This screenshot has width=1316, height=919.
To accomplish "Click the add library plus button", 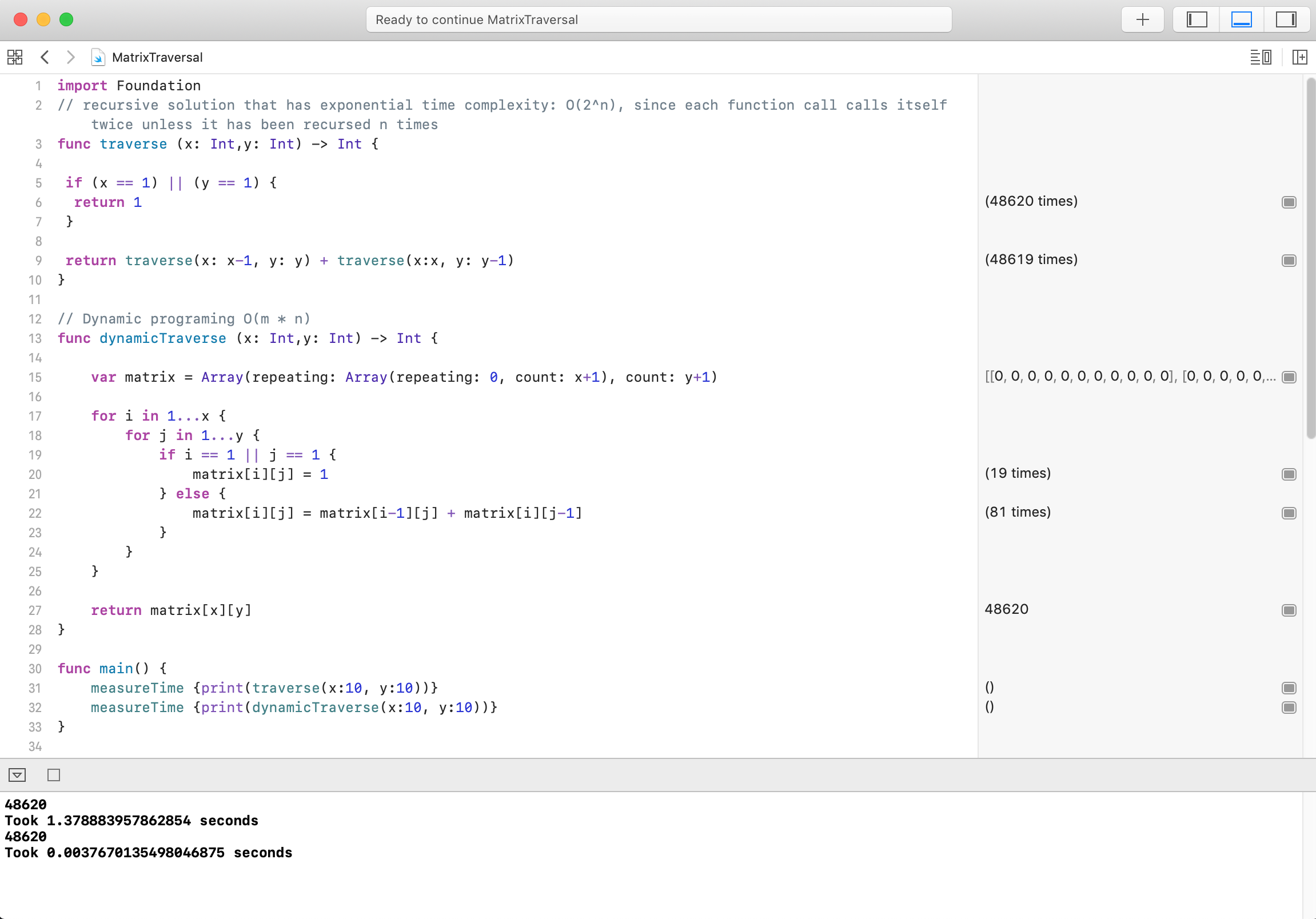I will point(1142,19).
